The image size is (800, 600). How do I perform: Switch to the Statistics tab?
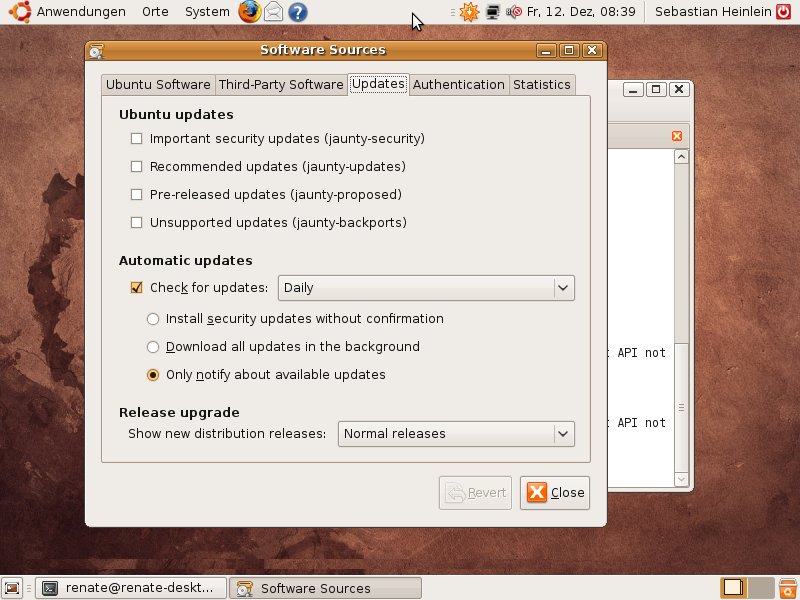[542, 85]
